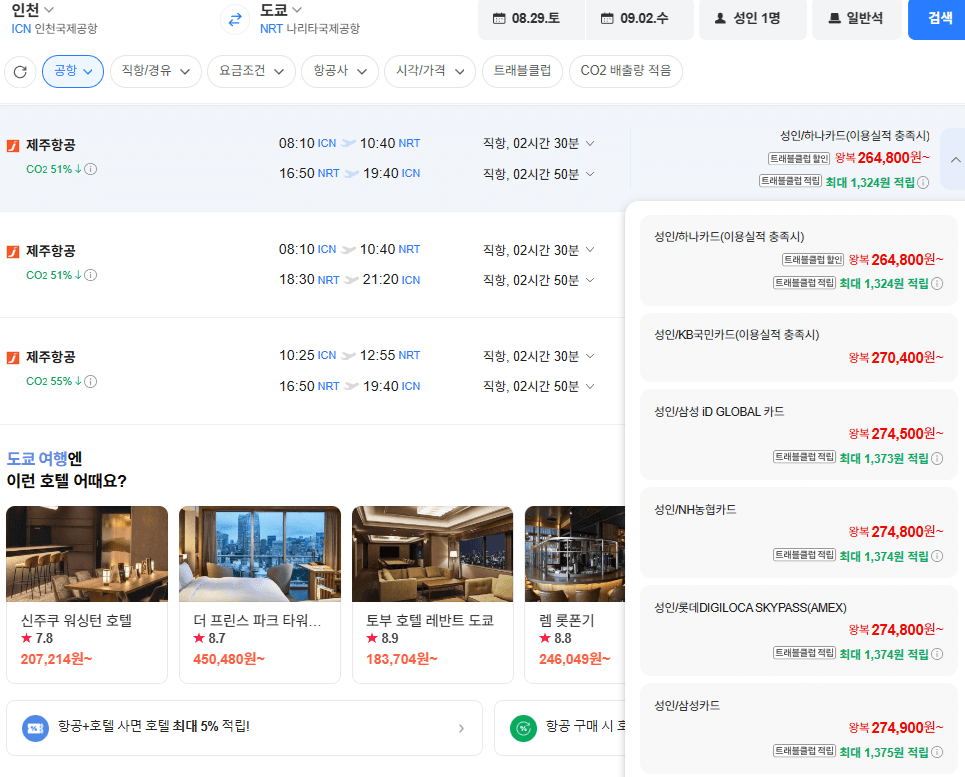
Task: Open the 인천 departure city selector
Action: [x=33, y=10]
